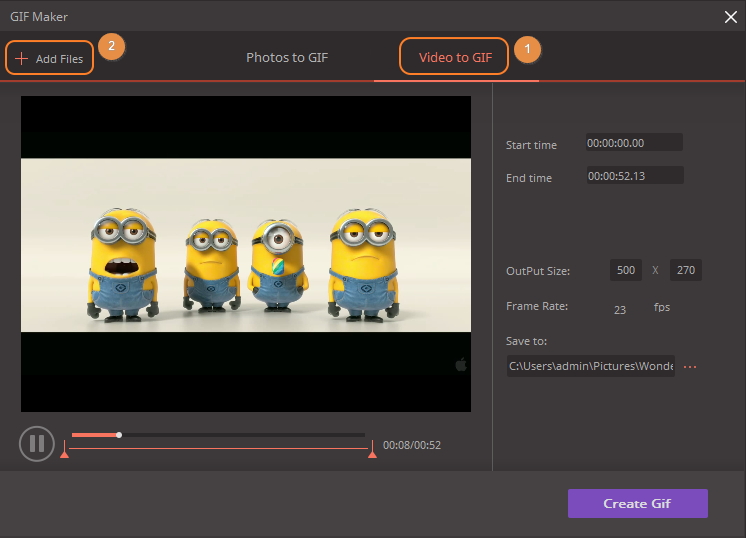Image resolution: width=746 pixels, height=538 pixels.
Task: Select the Video to GIF tab
Action: 455,57
